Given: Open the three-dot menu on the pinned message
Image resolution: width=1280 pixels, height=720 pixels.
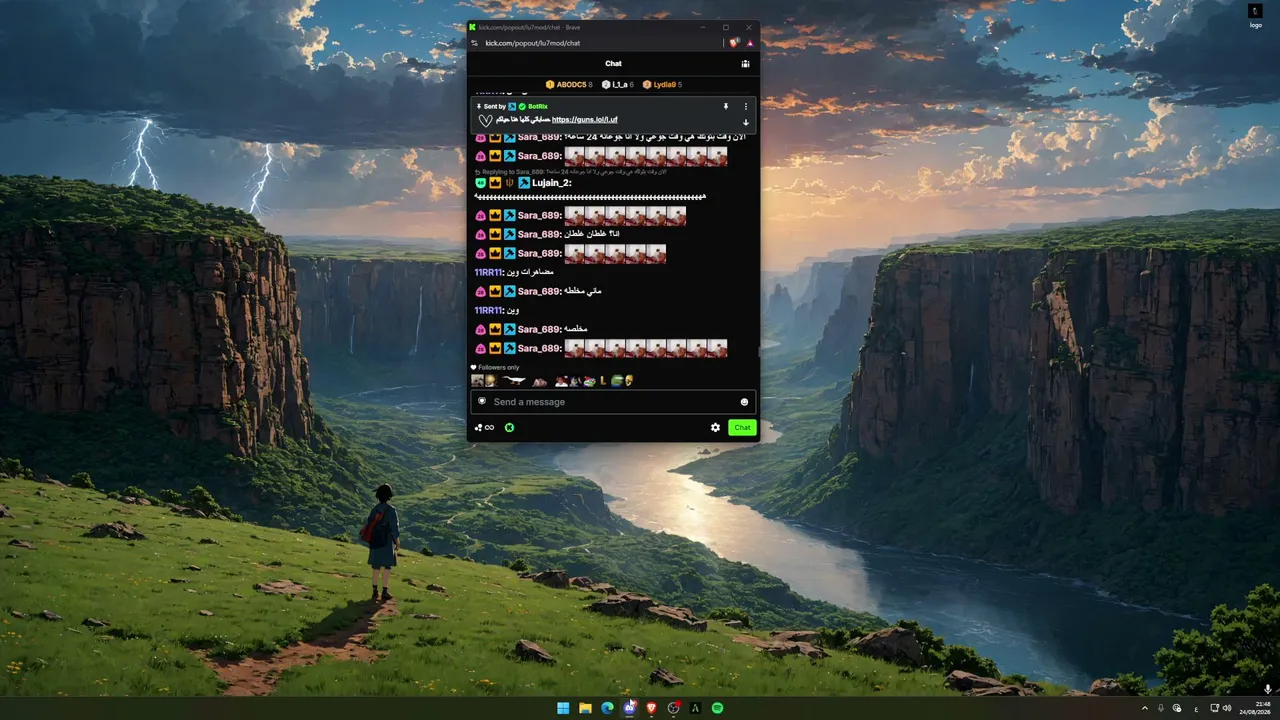Looking at the screenshot, I should coord(745,106).
